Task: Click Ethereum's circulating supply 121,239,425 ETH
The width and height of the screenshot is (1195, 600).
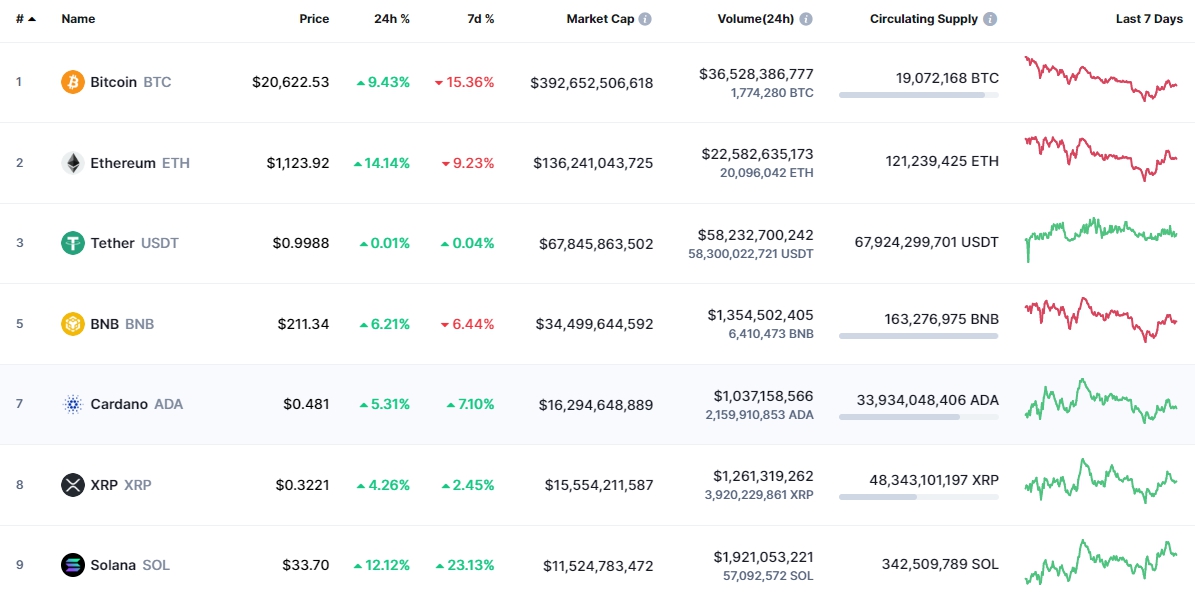Action: point(942,162)
